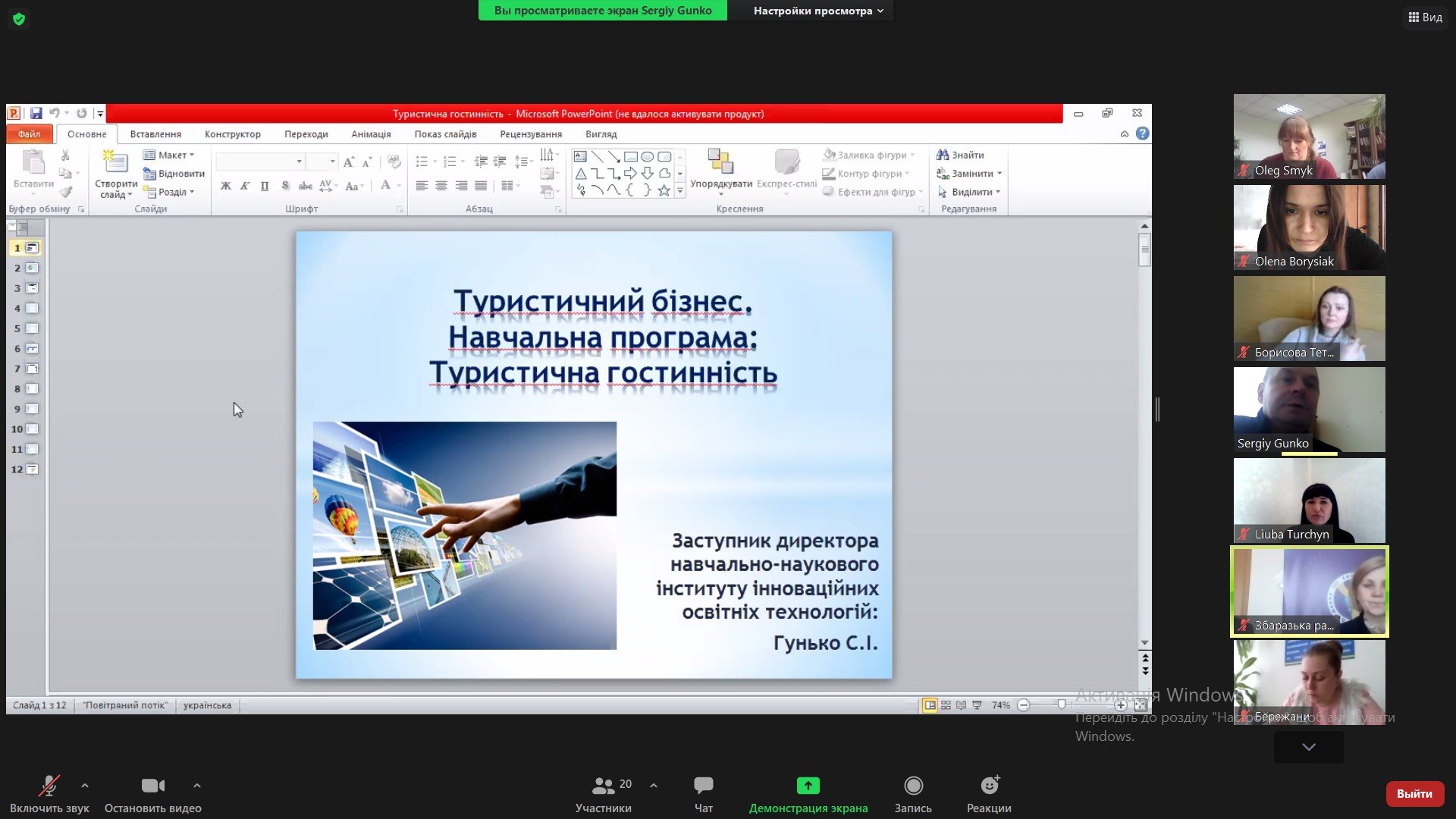The height and width of the screenshot is (819, 1456).
Task: Expand the Виділити select dropdown
Action: (x=998, y=192)
